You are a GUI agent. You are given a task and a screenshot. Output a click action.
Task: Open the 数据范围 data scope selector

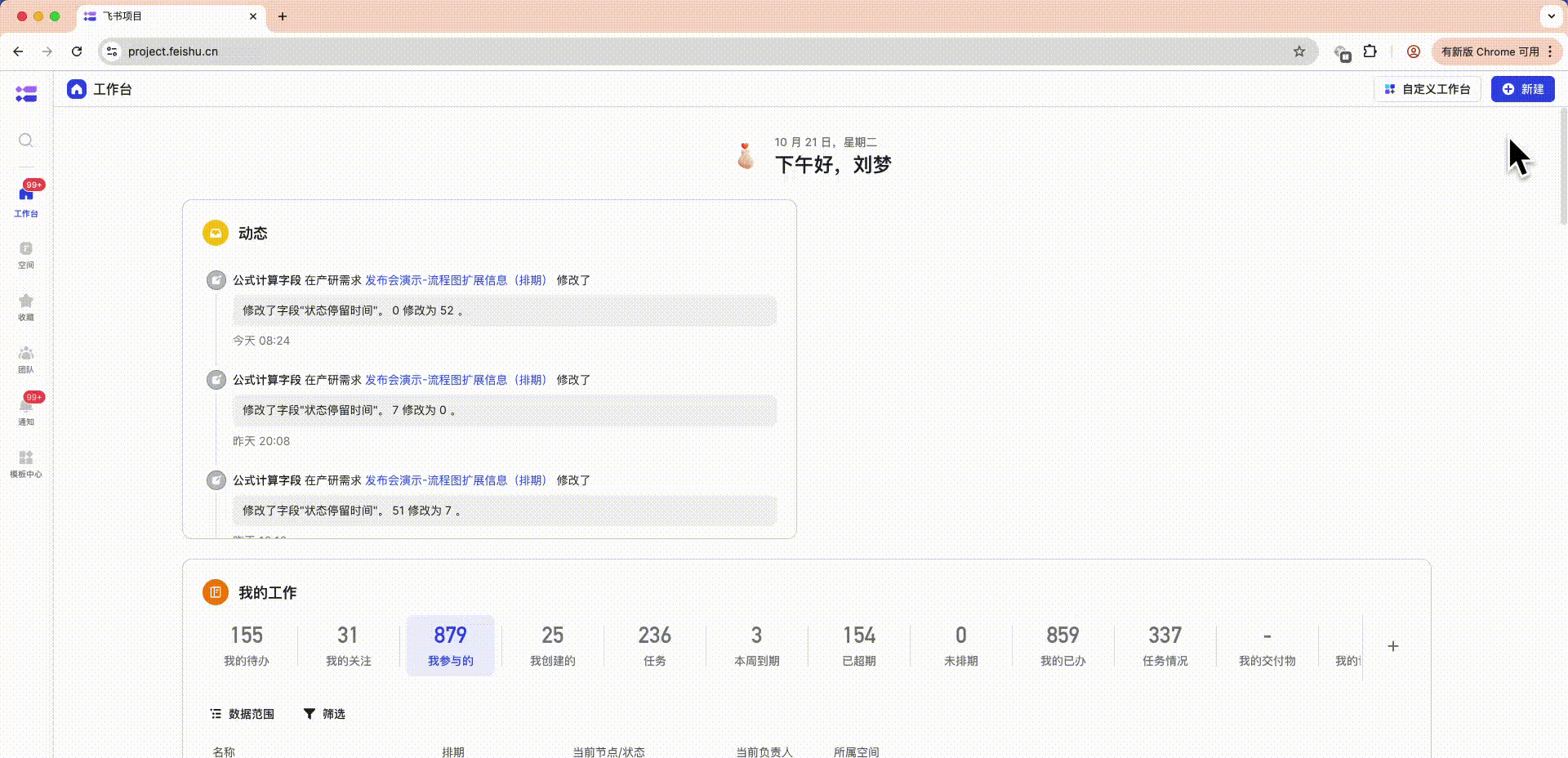coord(243,713)
